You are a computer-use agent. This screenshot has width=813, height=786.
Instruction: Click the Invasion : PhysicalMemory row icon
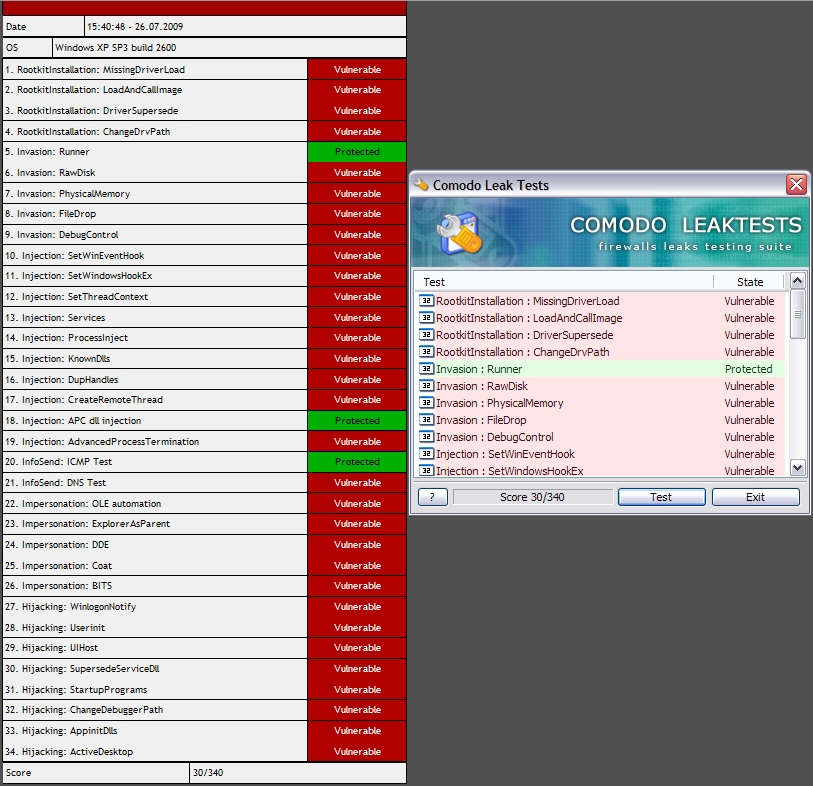tap(426, 403)
